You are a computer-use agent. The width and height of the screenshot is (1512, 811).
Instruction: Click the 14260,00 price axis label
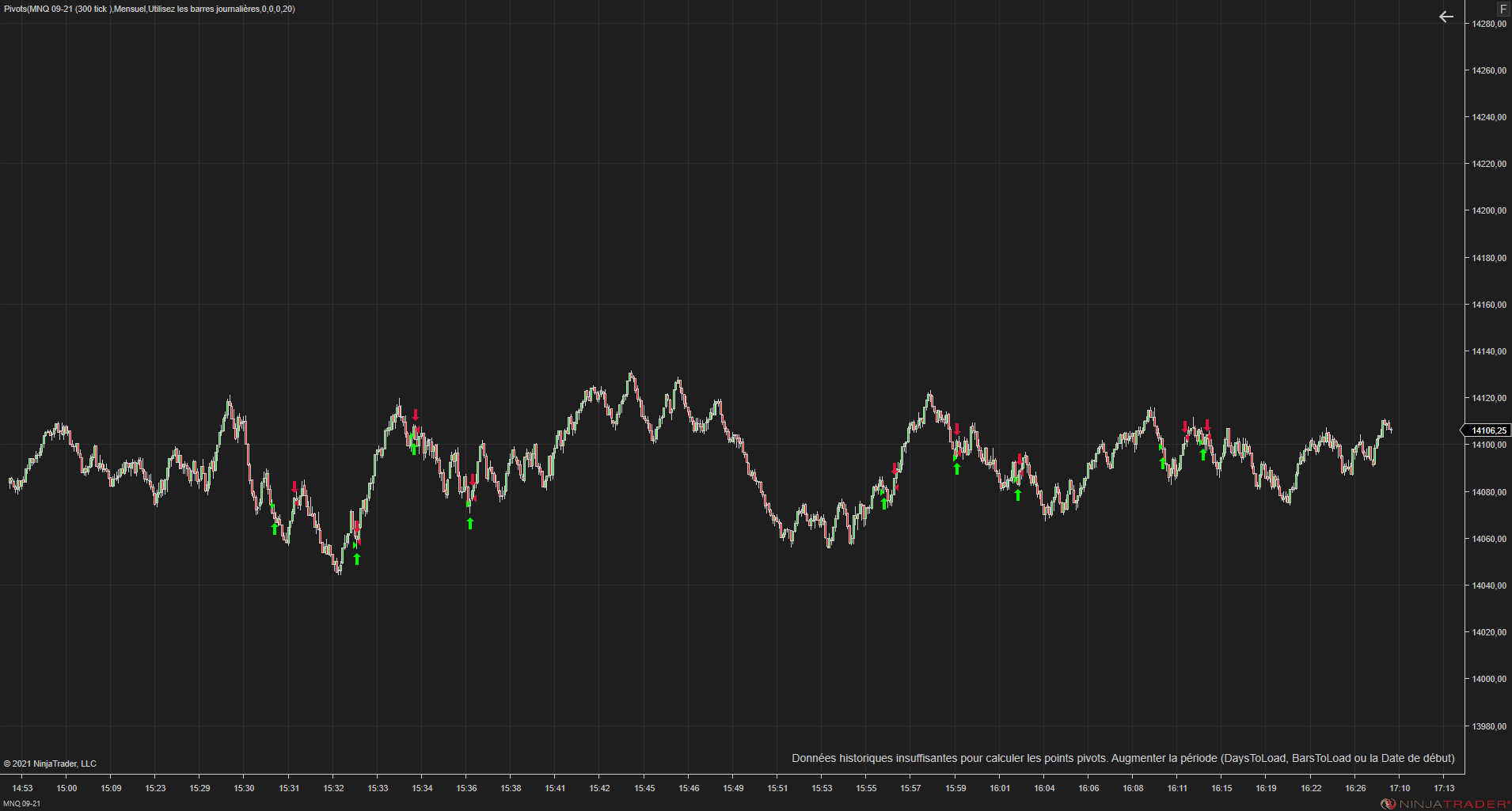1489,70
